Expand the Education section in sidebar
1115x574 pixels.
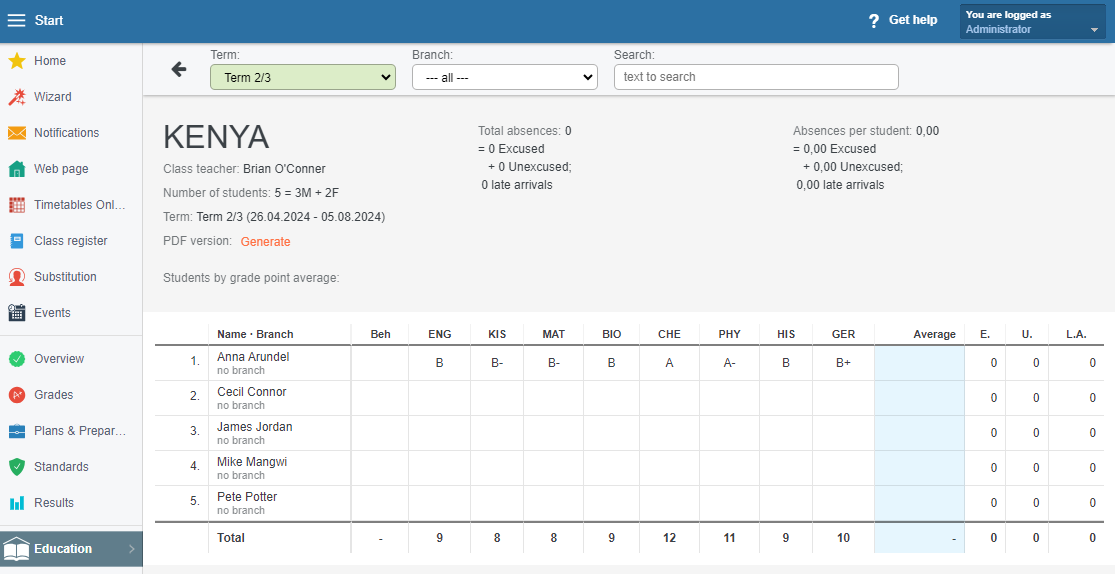point(71,549)
